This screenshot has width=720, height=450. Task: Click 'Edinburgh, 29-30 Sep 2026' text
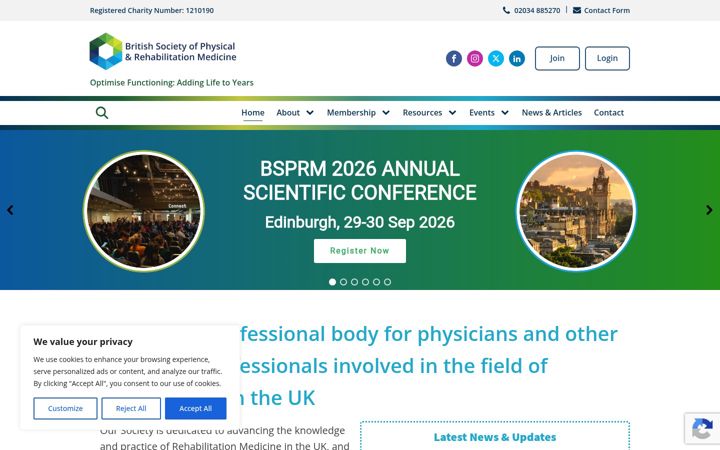click(360, 222)
